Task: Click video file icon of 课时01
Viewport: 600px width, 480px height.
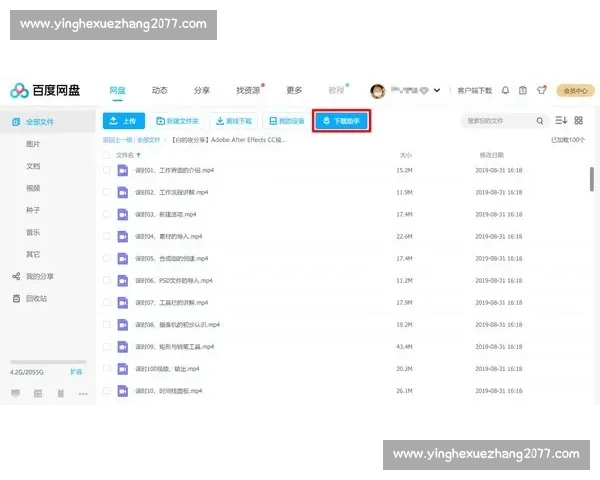Action: coord(122,170)
